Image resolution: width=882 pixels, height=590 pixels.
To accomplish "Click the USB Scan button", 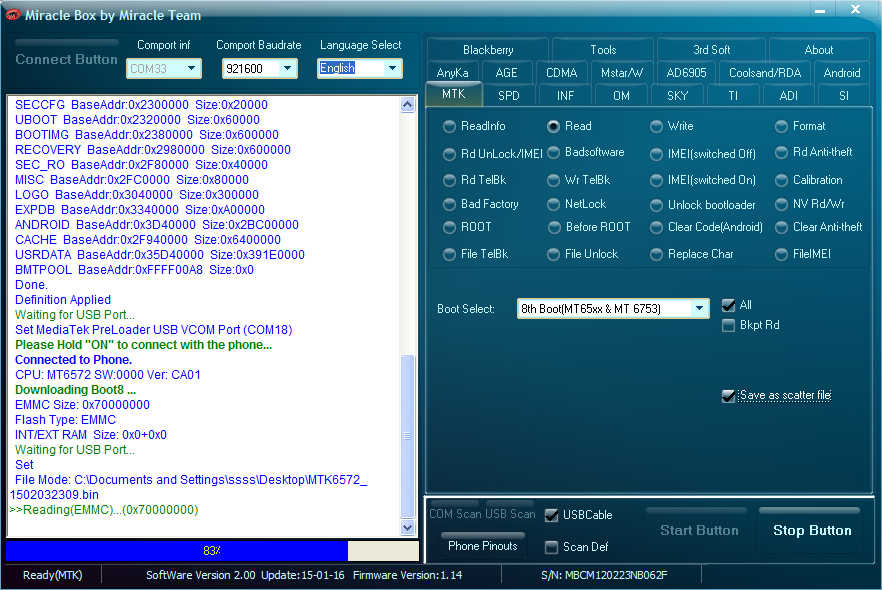I will [510, 514].
